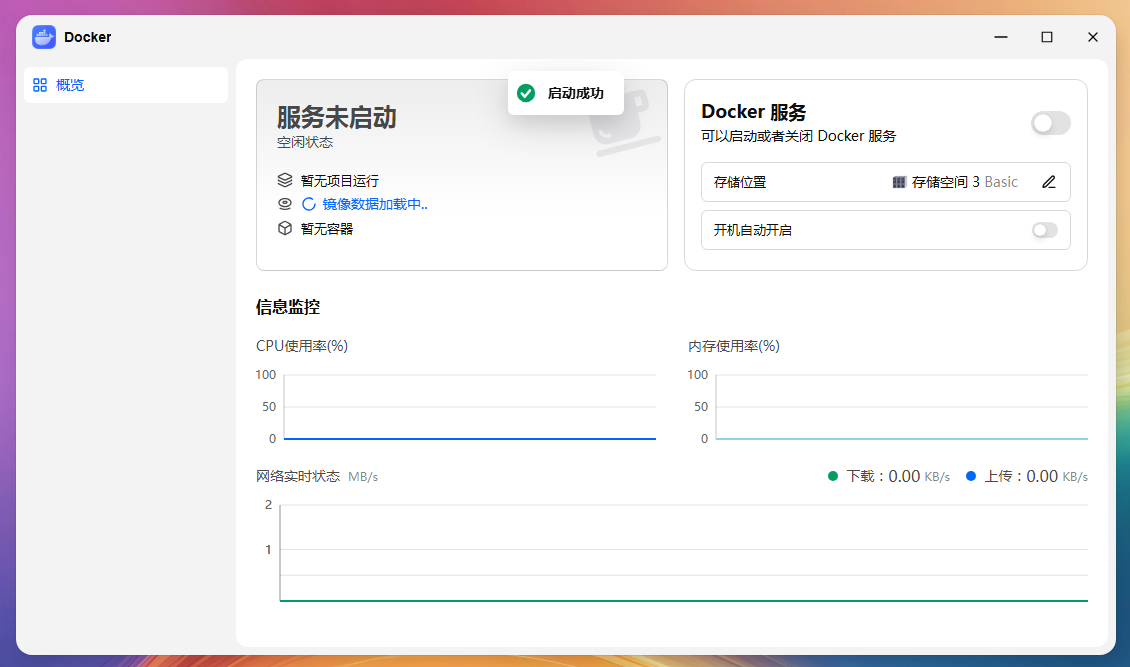Click the cube icon beside 暂无容器

[285, 228]
